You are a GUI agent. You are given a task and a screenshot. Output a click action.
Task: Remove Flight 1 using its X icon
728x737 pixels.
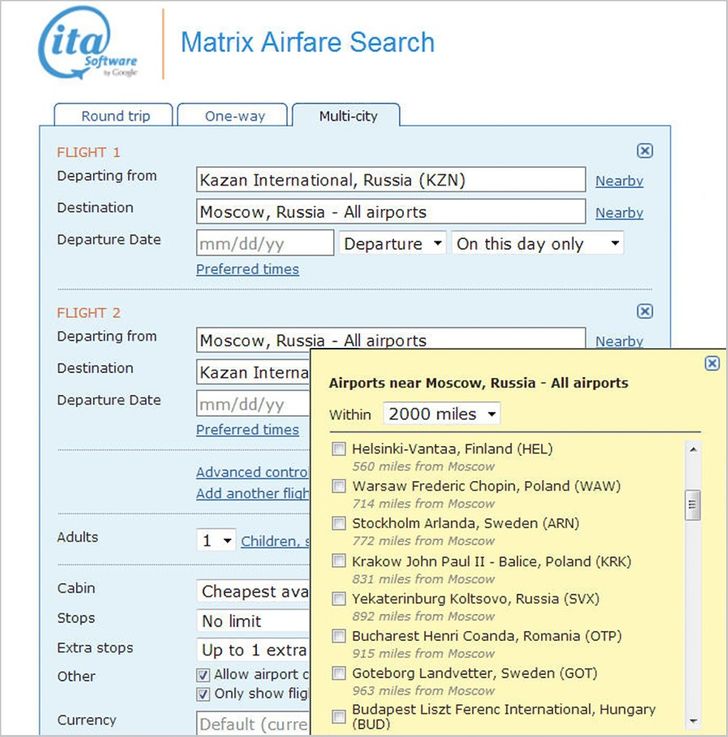point(645,151)
